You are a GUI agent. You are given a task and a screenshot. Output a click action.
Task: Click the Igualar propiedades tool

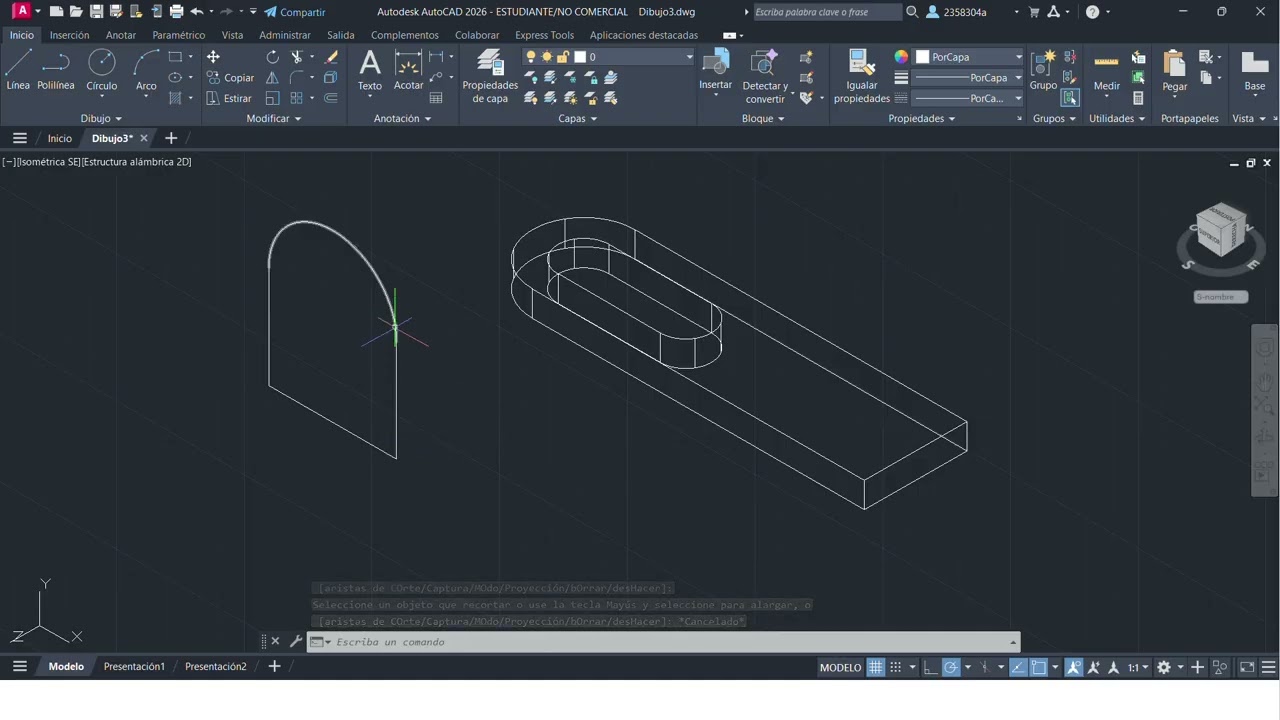(x=862, y=76)
